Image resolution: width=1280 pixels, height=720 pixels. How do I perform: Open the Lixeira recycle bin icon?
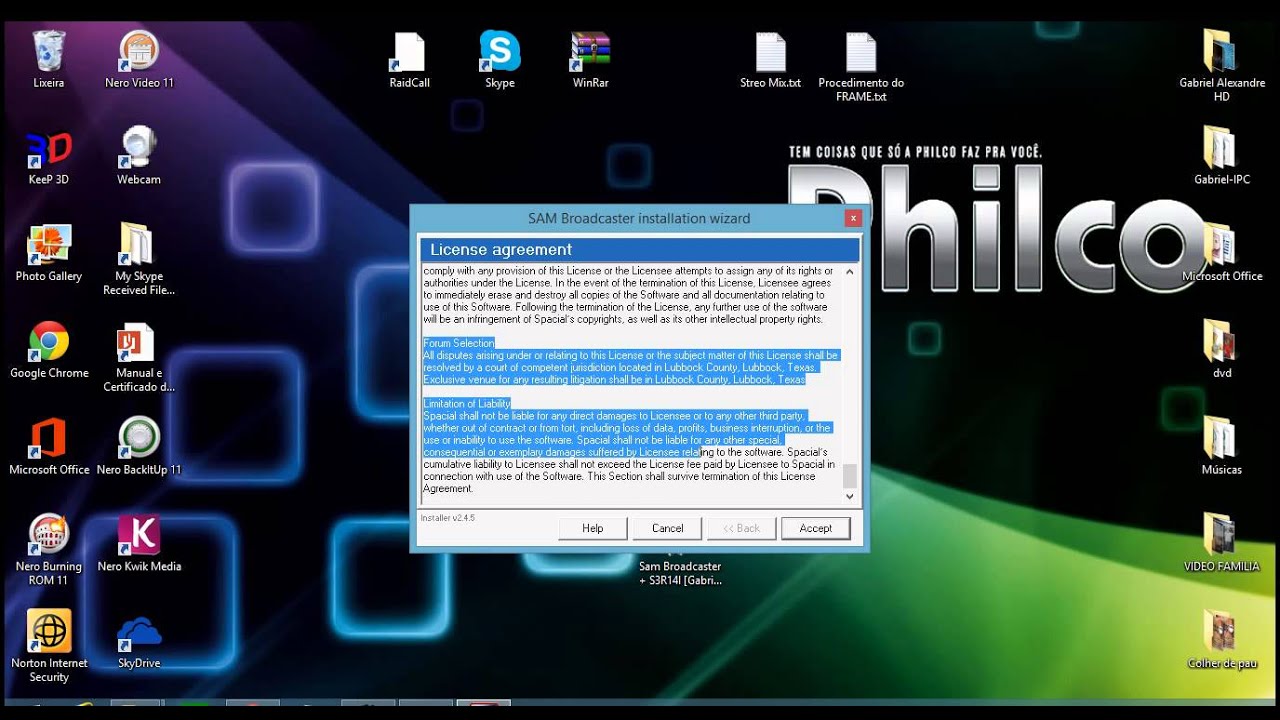[x=48, y=58]
